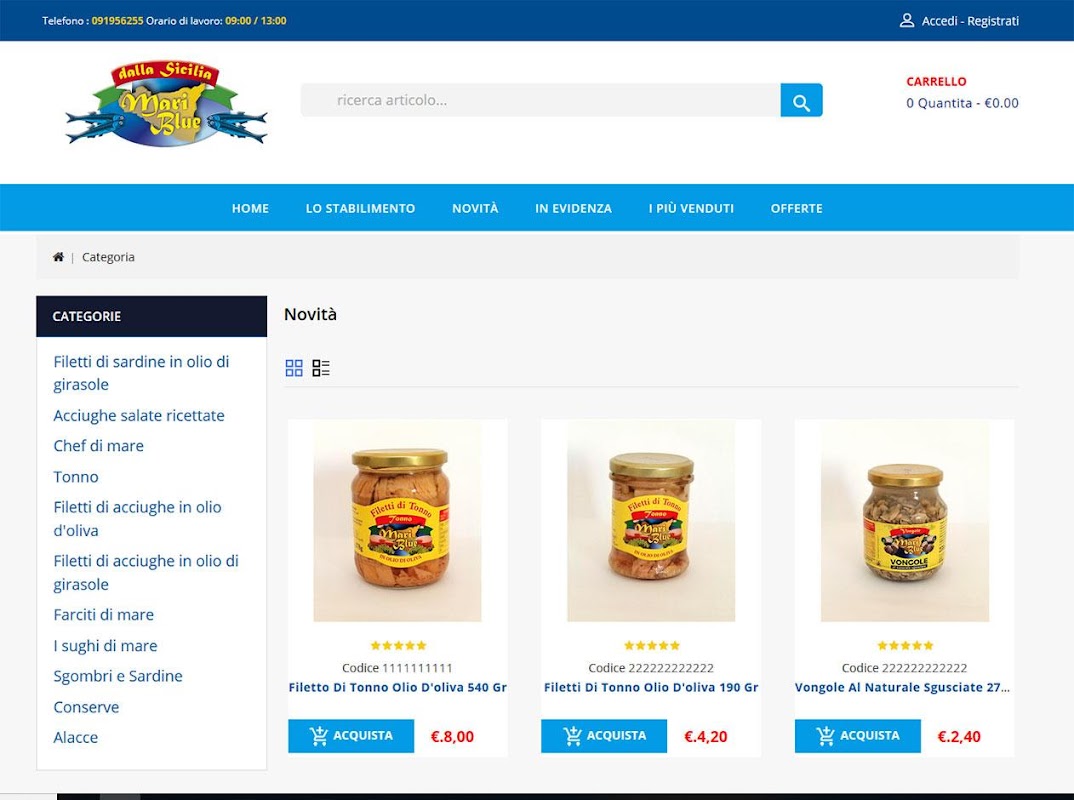Click star rating under Filetto 540 Gr
Viewport: 1074px width, 800px height.
click(x=398, y=645)
